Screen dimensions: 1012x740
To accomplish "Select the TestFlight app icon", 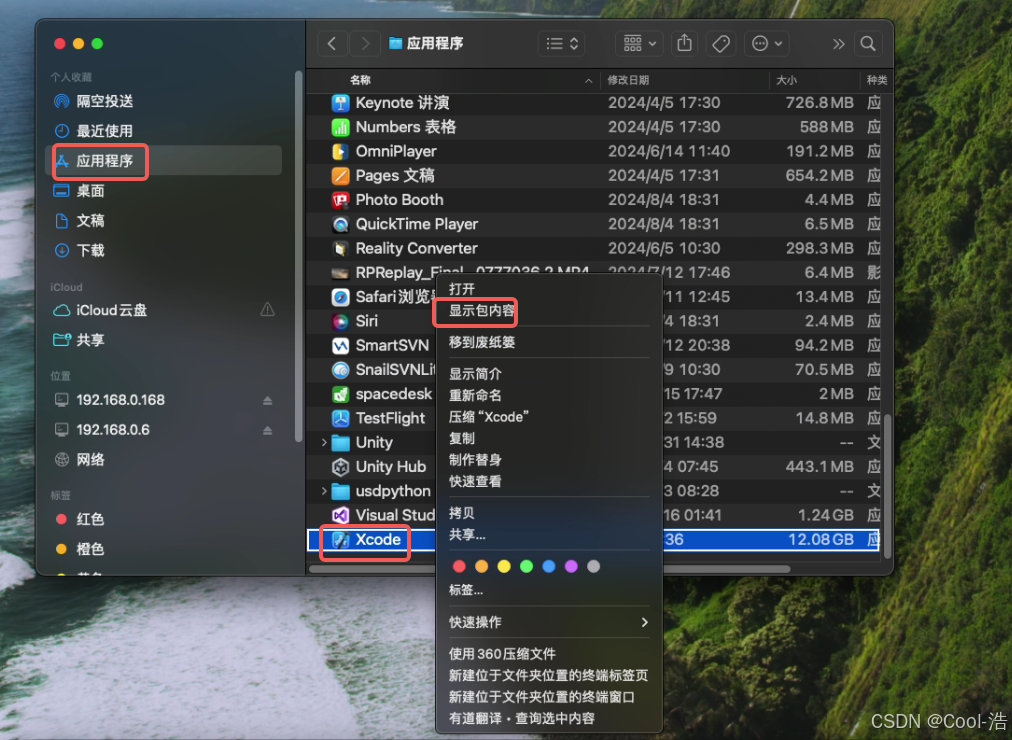I will [x=340, y=418].
